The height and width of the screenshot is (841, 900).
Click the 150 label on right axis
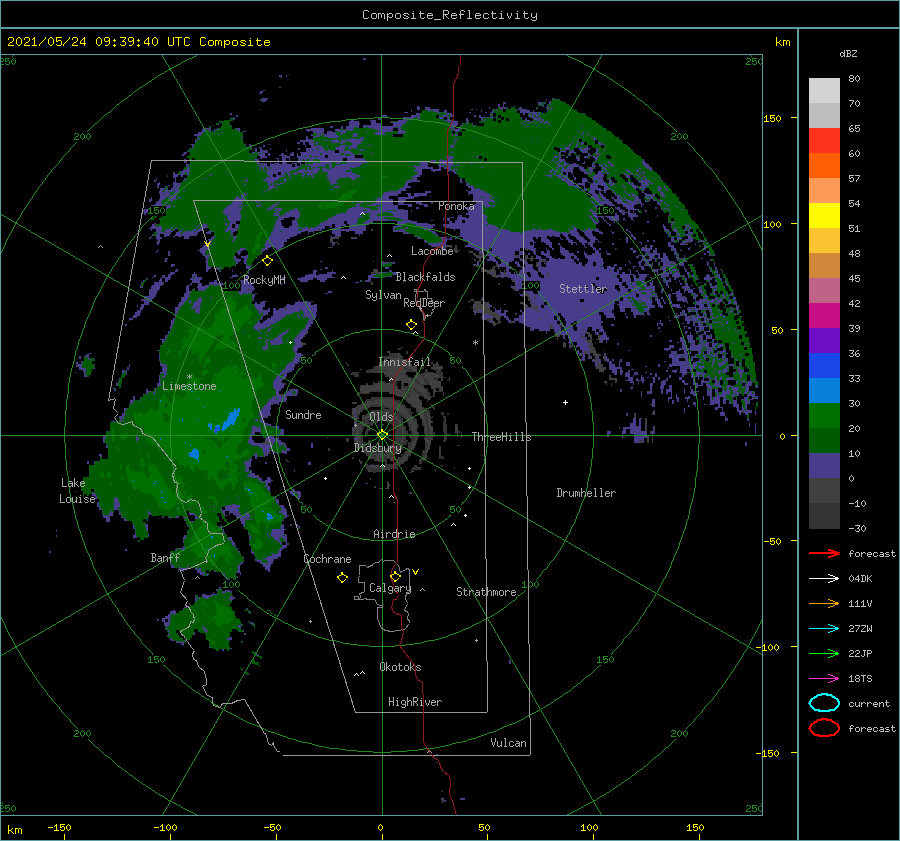click(x=772, y=118)
